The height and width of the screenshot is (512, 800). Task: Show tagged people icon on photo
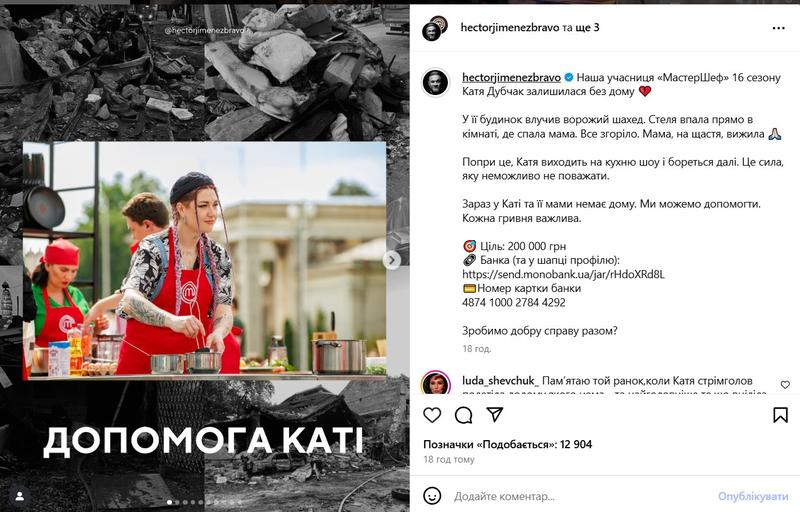pos(19,496)
